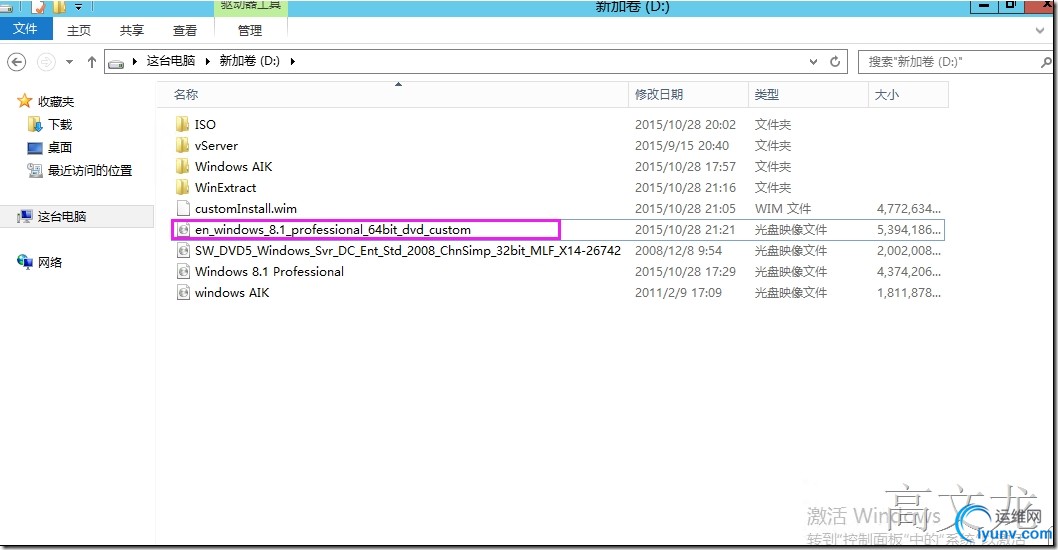The height and width of the screenshot is (550, 1058).
Task: Click the WinExtract folder icon
Action: (182, 187)
